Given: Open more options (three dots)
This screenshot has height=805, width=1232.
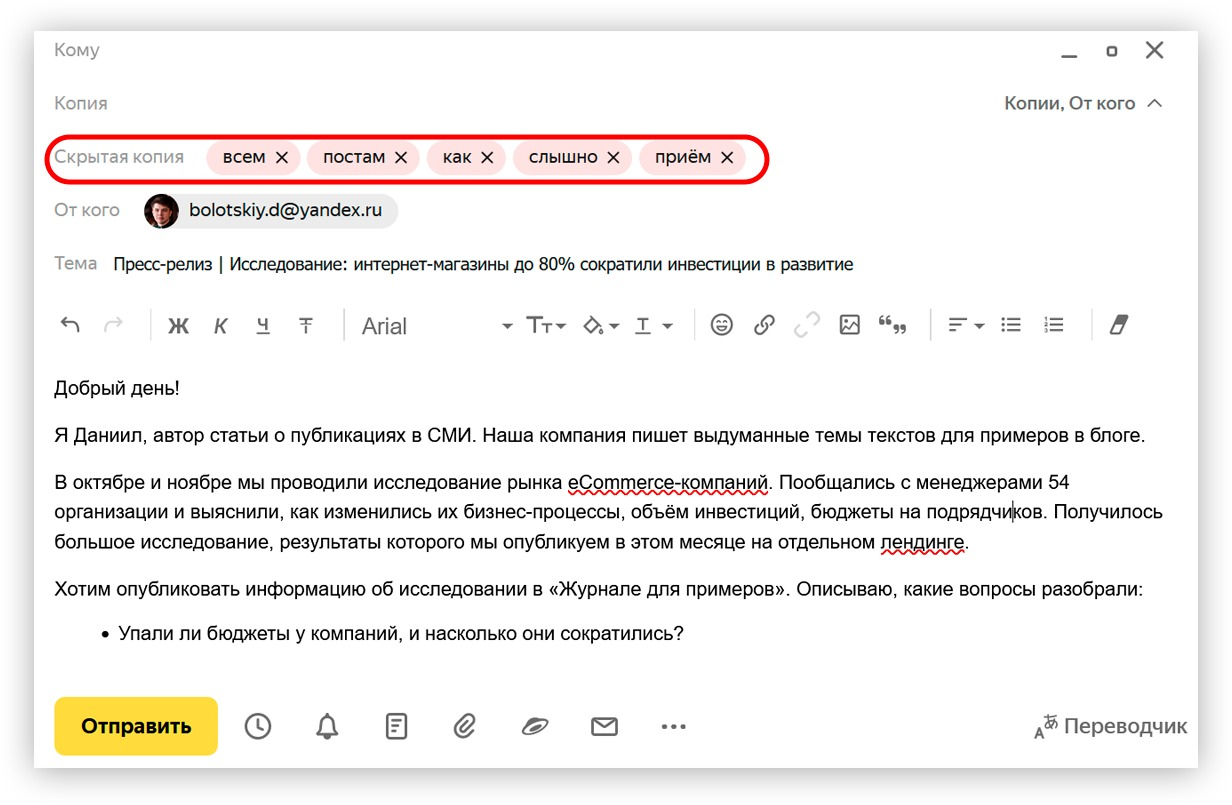Looking at the screenshot, I should 674,727.
